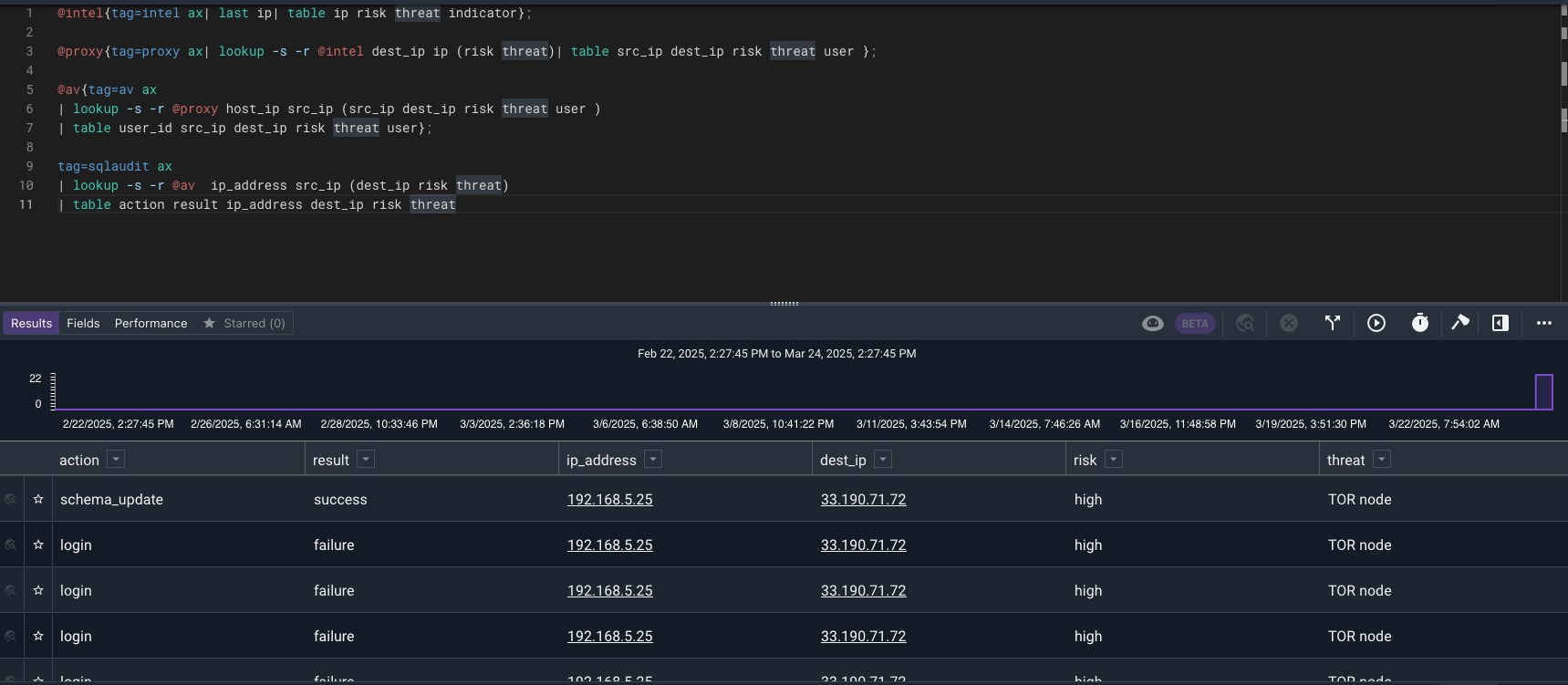Open the stopwatch timer icon

click(1420, 323)
